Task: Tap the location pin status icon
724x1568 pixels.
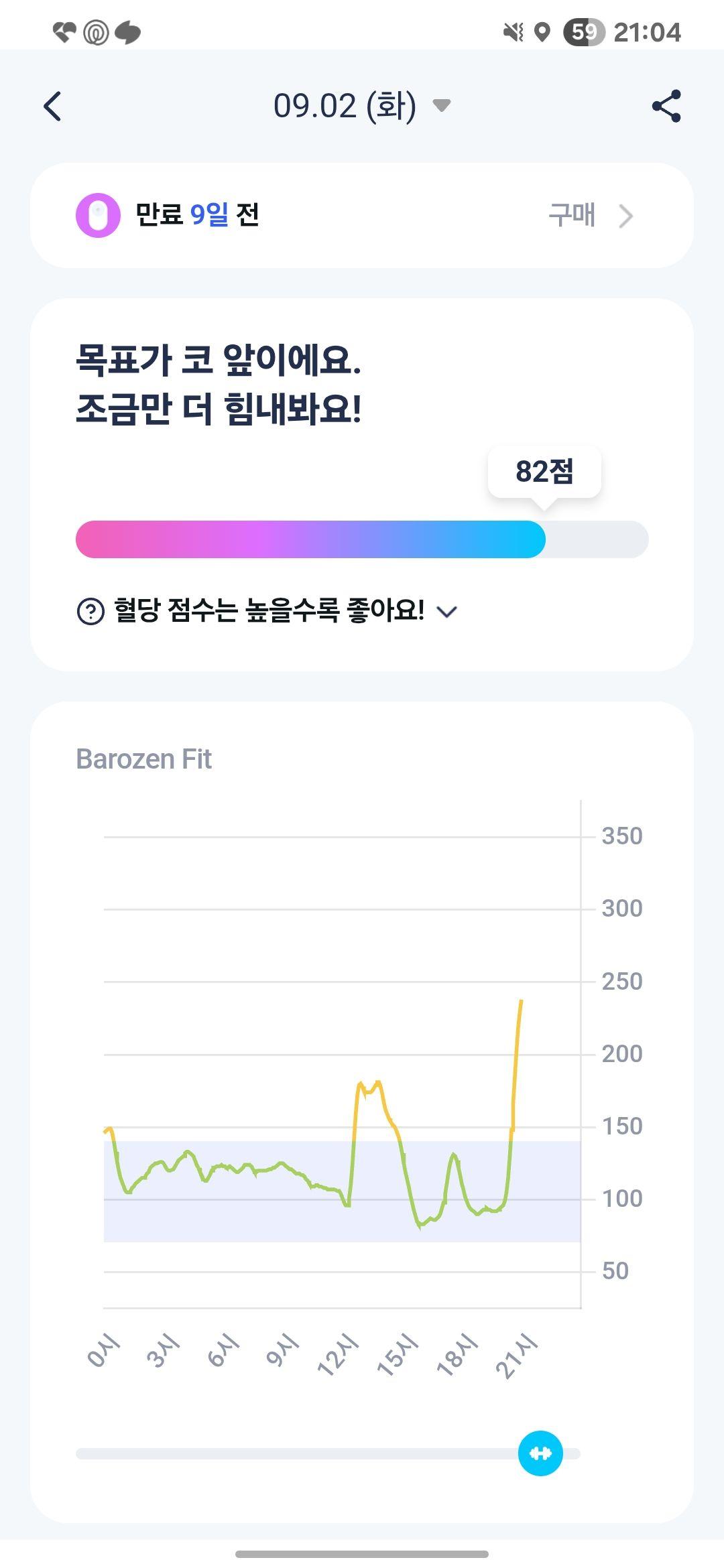Action: click(x=542, y=31)
